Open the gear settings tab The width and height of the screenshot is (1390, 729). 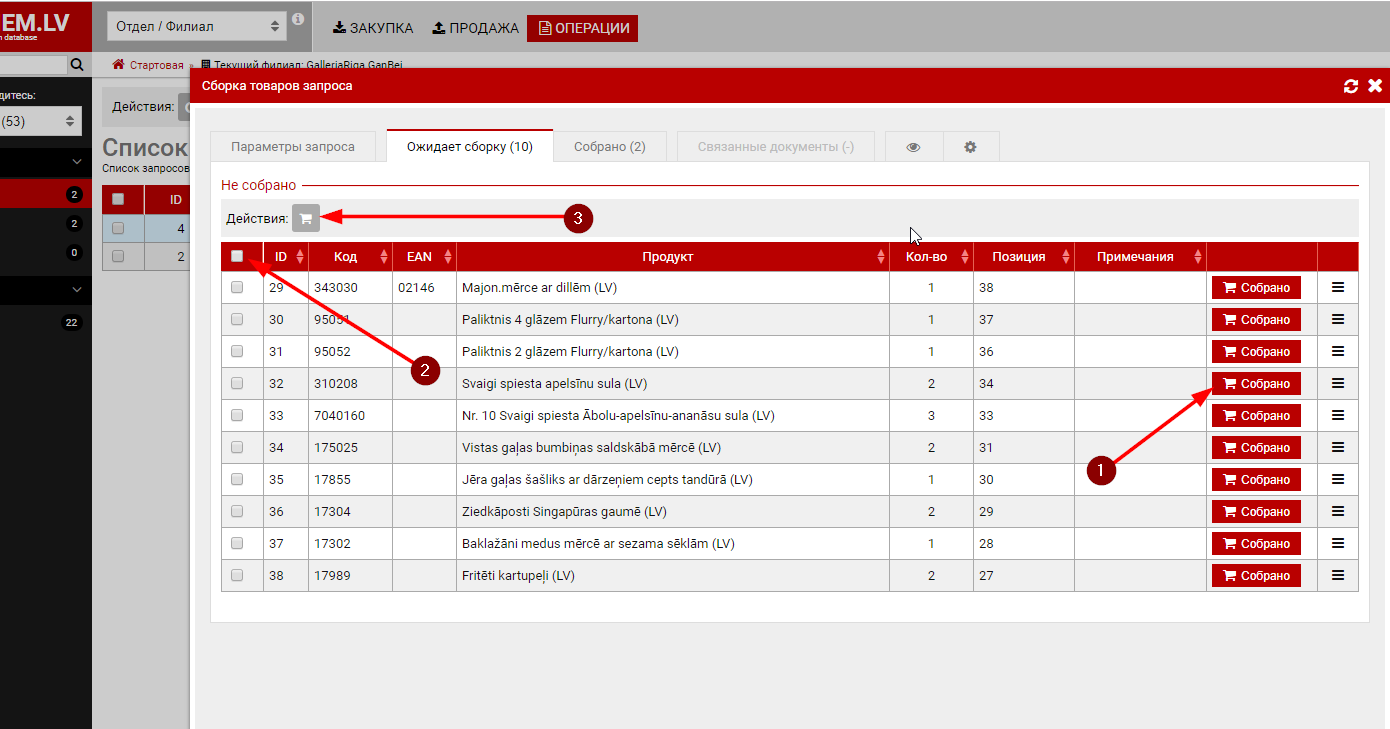point(970,147)
